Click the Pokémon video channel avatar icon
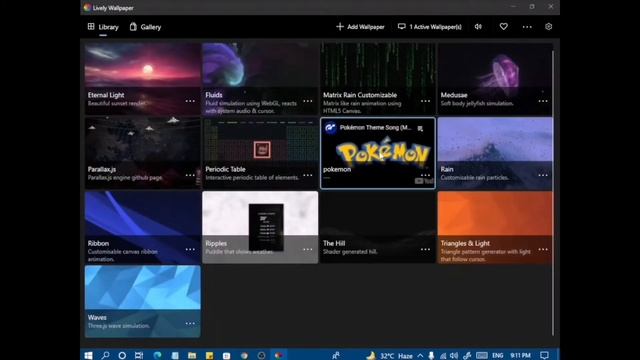 pyautogui.click(x=330, y=128)
